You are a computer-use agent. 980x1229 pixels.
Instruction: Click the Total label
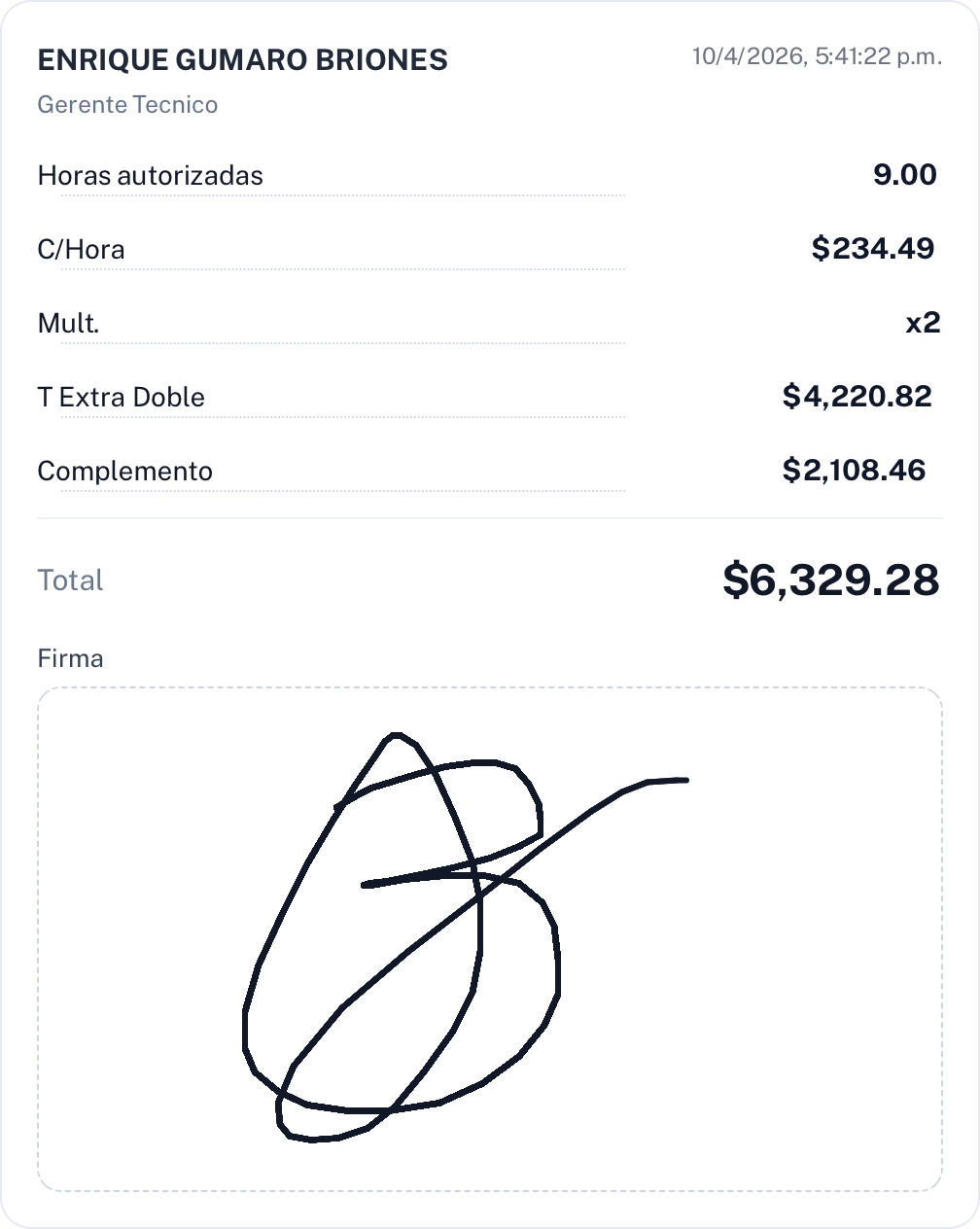[x=70, y=580]
